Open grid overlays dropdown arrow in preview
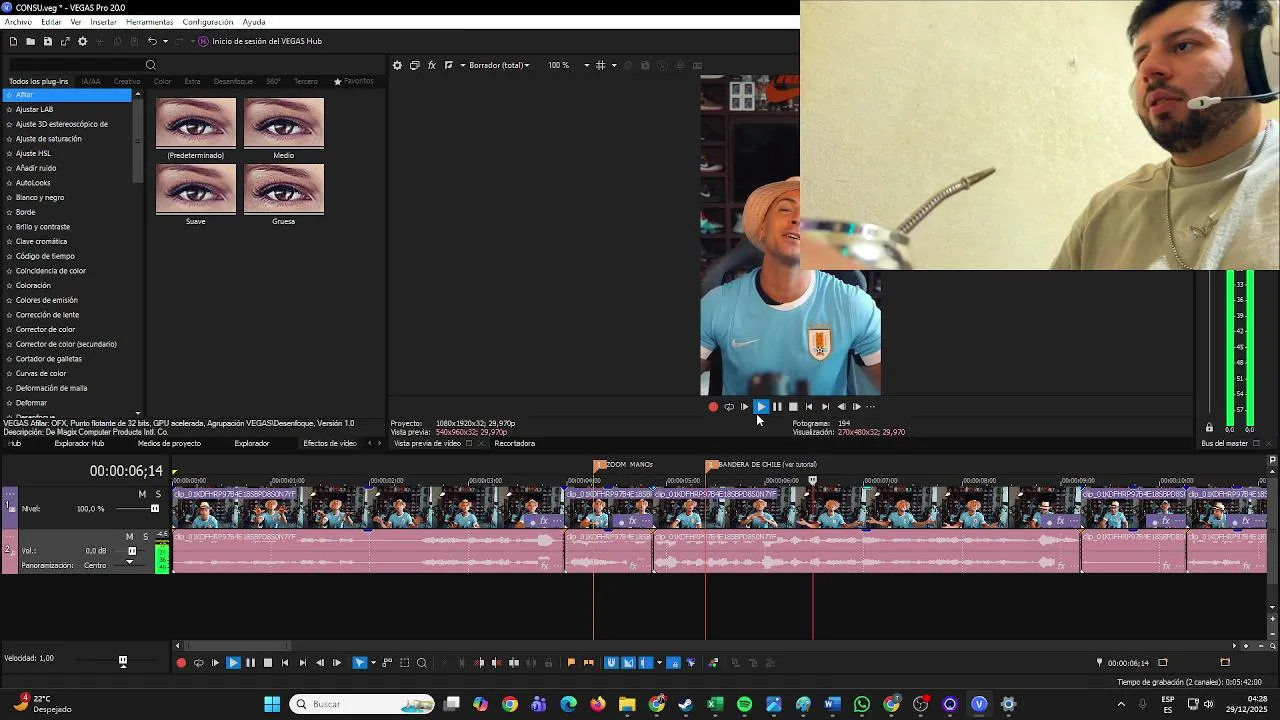Screen dimensions: 1280x720 point(612,65)
